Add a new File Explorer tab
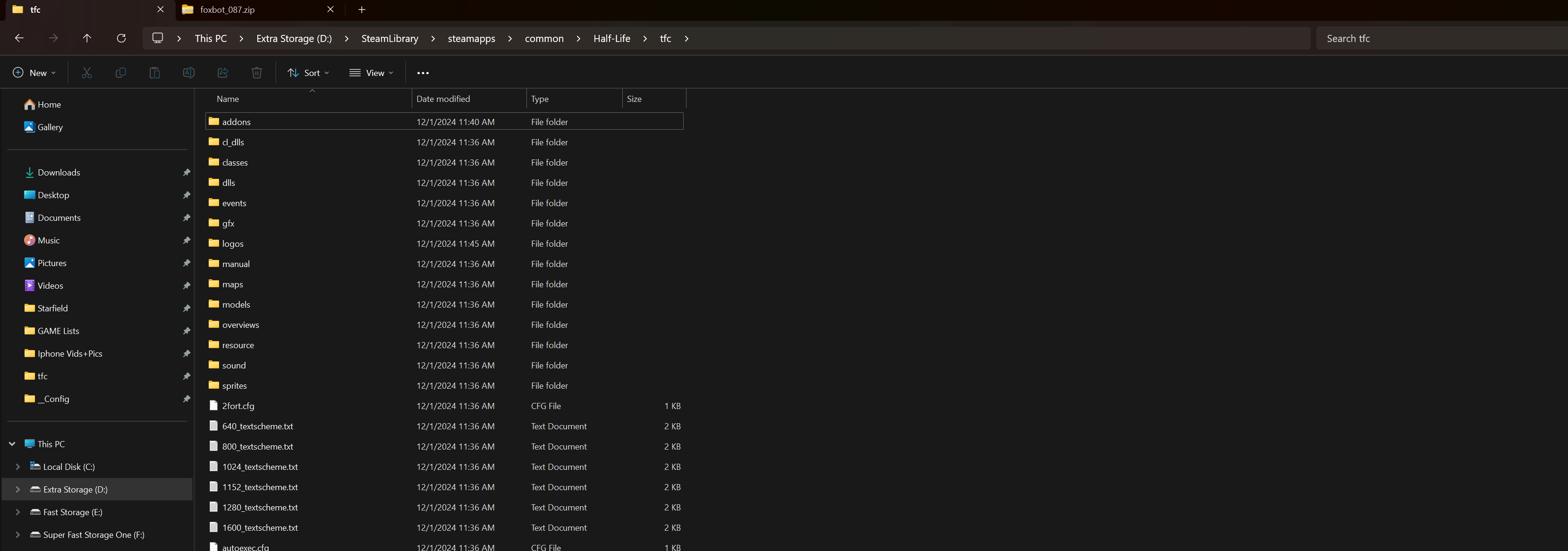The image size is (1568, 551). click(x=362, y=10)
